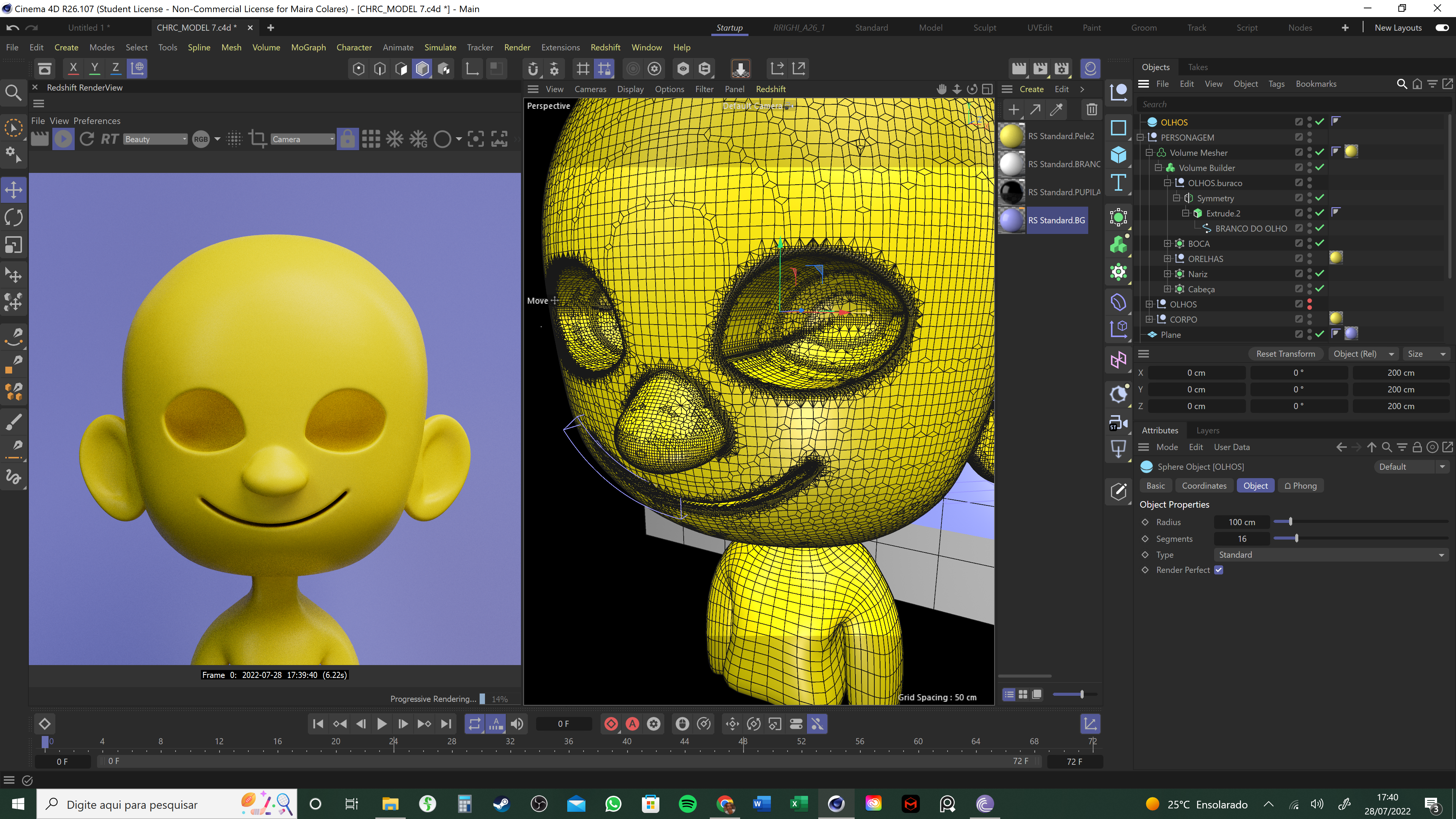Start Redshift IPR render play button
Image resolution: width=1456 pixels, height=819 pixels.
click(x=63, y=139)
